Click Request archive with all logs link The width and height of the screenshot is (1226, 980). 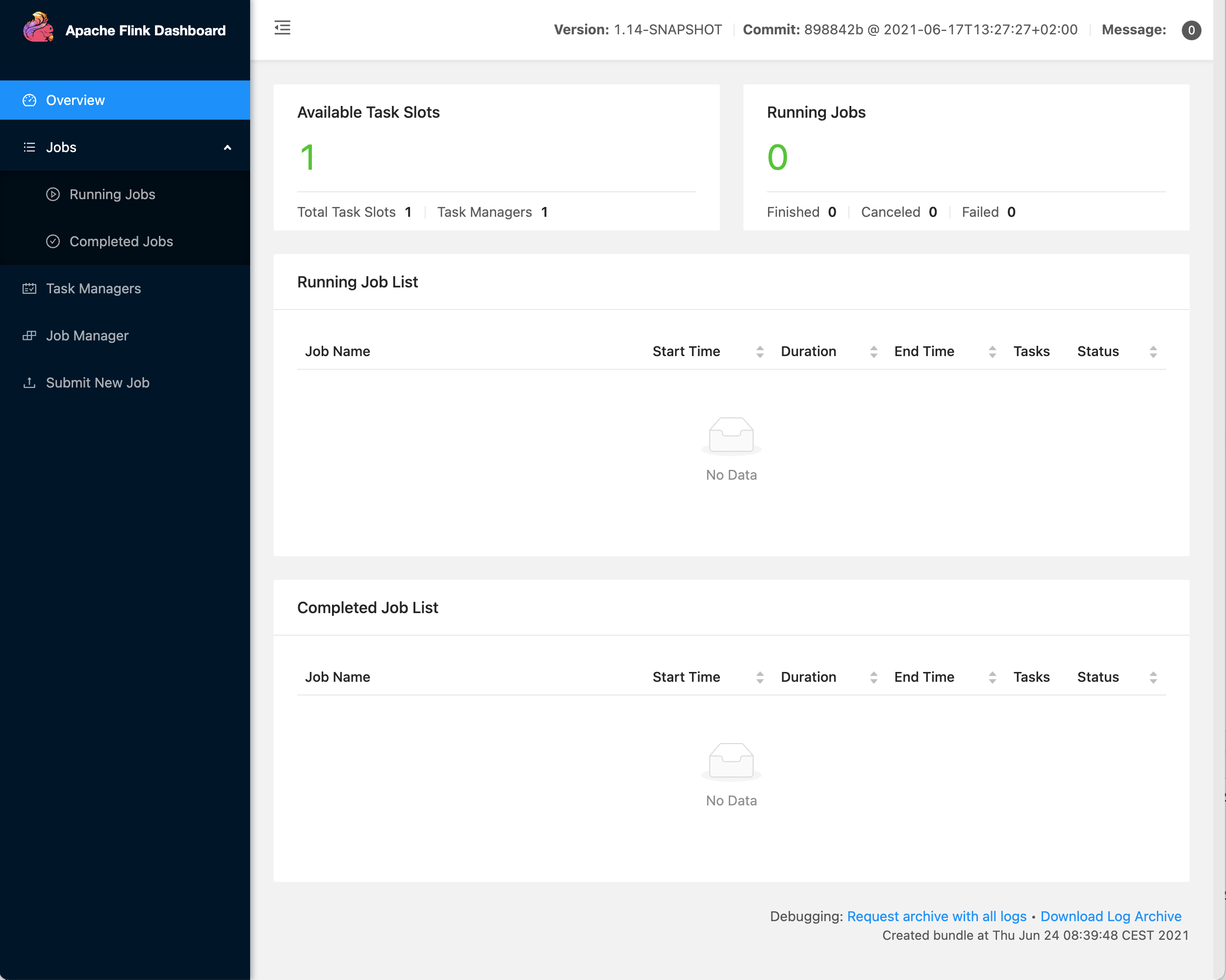coord(937,916)
